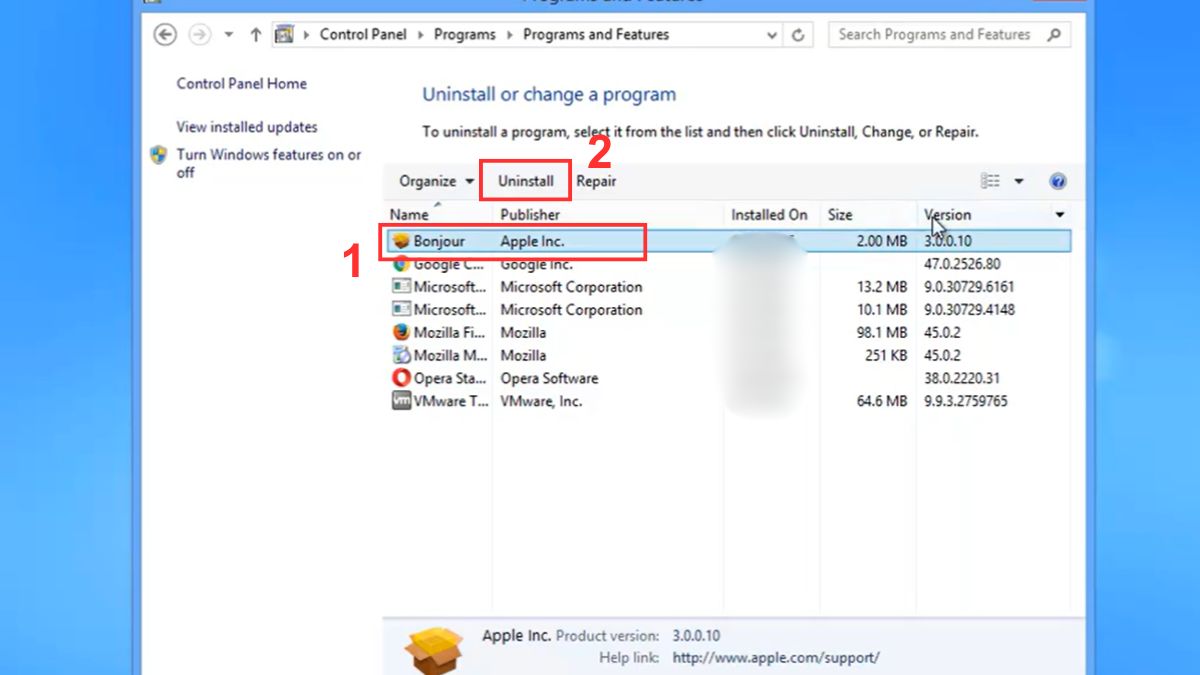The height and width of the screenshot is (675, 1200).
Task: Expand the view options dropdown arrow
Action: click(1019, 181)
